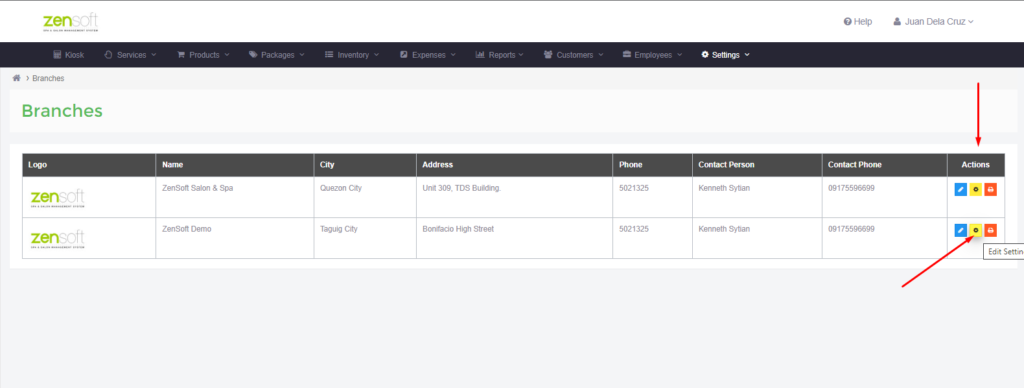Open Juan Dela Cruz user menu
Screen dimensions: 1024x388
(x=933, y=22)
